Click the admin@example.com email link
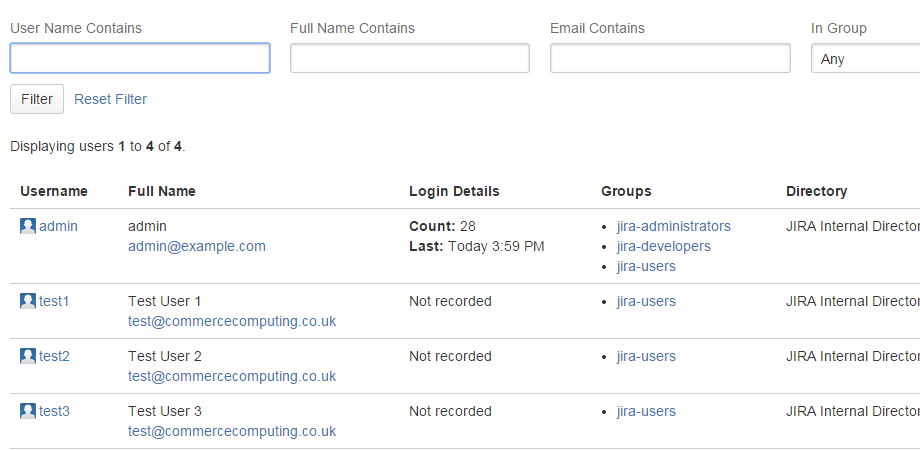Viewport: 920px width, 450px height. tap(197, 246)
